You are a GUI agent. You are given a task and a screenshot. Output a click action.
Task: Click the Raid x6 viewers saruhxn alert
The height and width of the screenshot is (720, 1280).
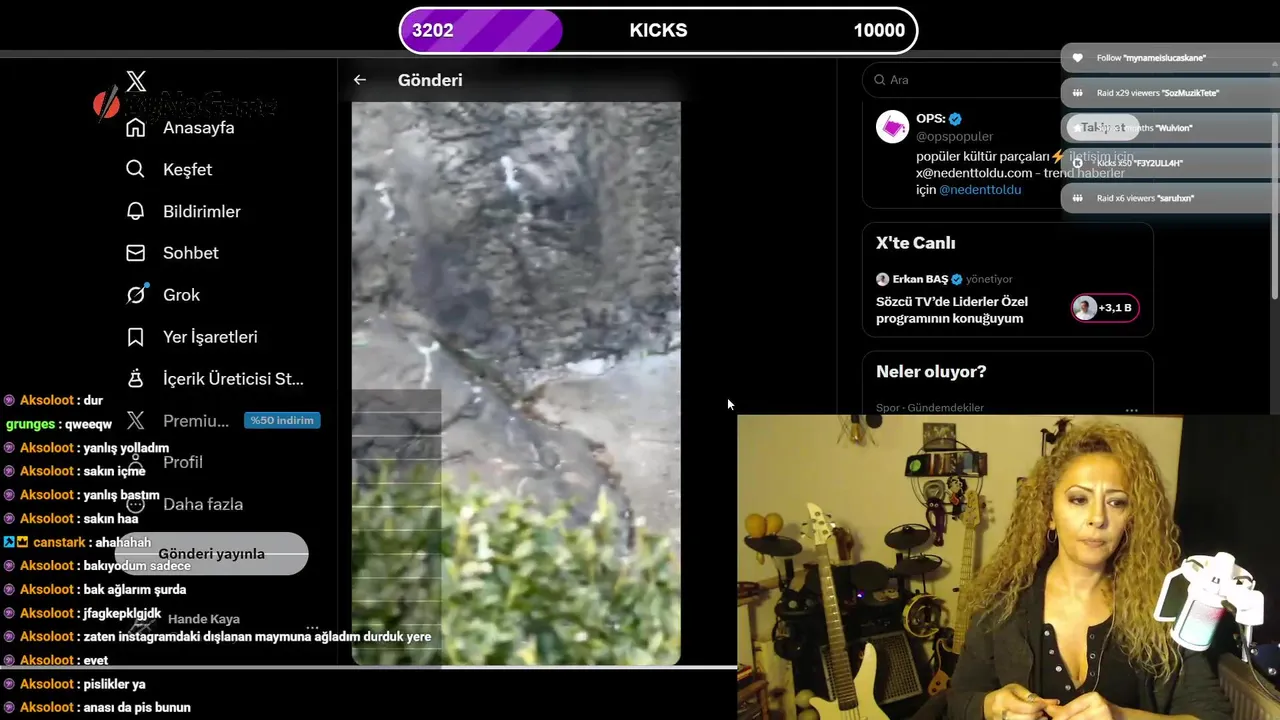1170,198
